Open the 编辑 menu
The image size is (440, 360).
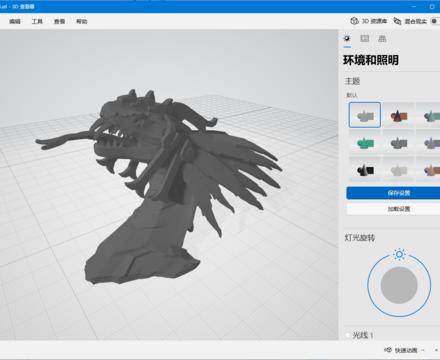point(15,21)
